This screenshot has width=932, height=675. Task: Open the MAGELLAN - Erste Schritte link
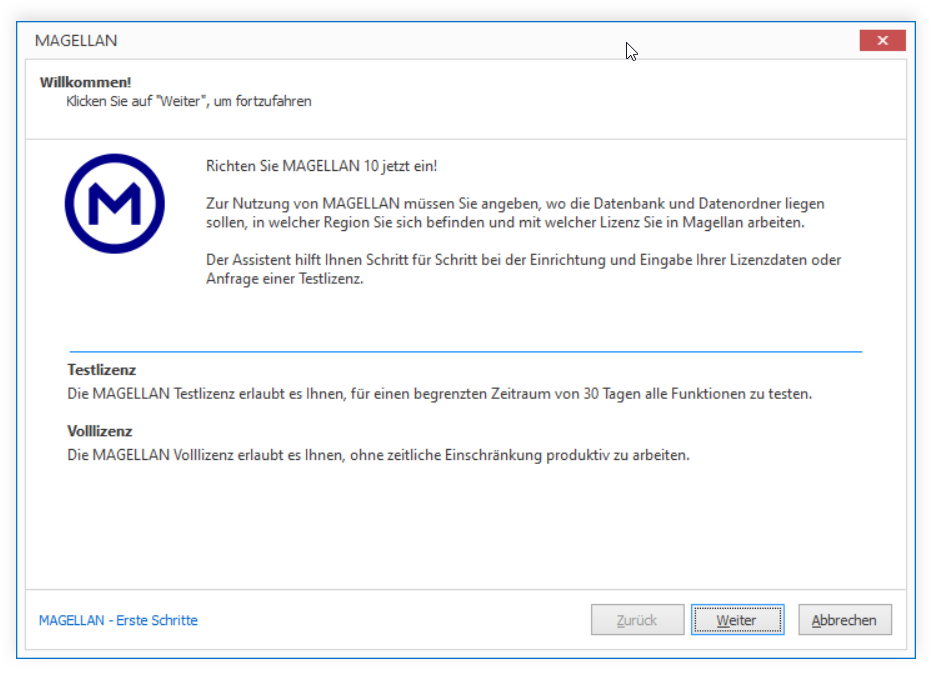coord(118,620)
